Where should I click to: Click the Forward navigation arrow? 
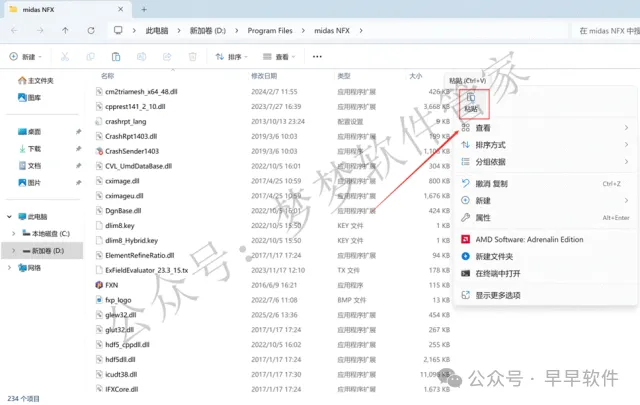point(40,30)
